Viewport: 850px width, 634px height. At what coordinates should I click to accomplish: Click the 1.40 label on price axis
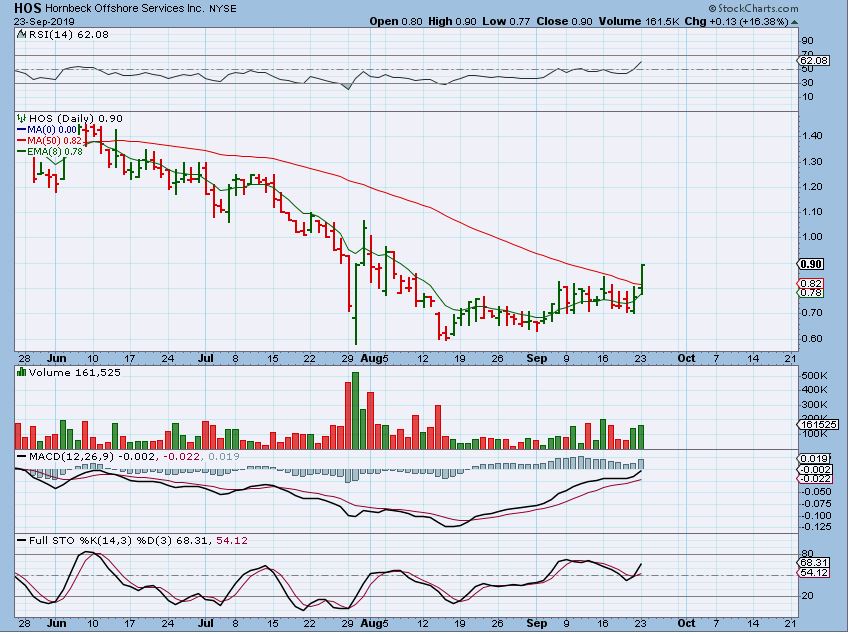point(812,136)
